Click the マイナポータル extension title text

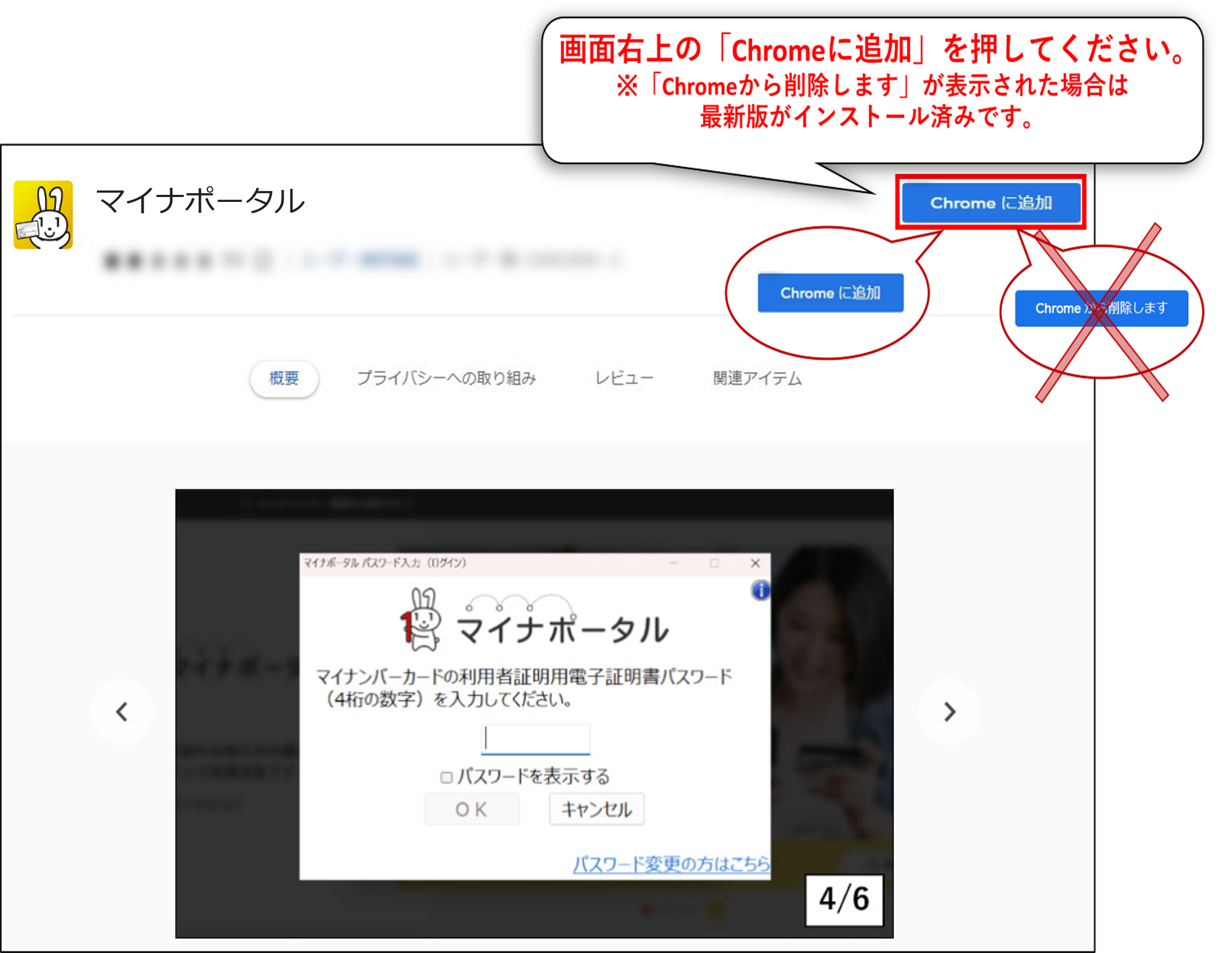pyautogui.click(x=200, y=201)
